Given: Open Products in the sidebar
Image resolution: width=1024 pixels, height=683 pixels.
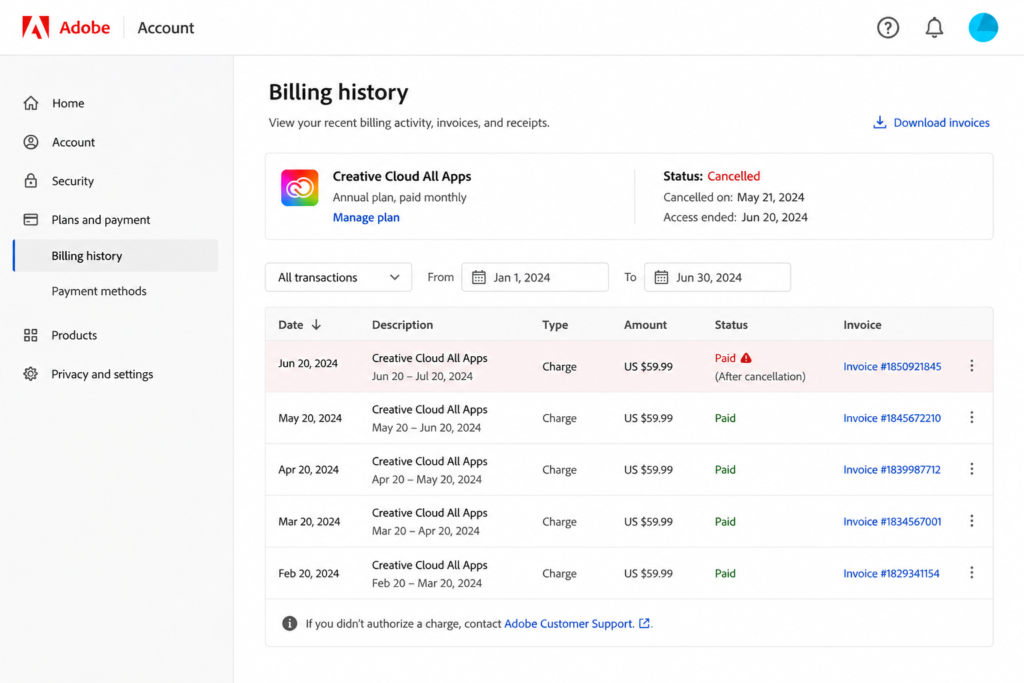Looking at the screenshot, I should [74, 335].
